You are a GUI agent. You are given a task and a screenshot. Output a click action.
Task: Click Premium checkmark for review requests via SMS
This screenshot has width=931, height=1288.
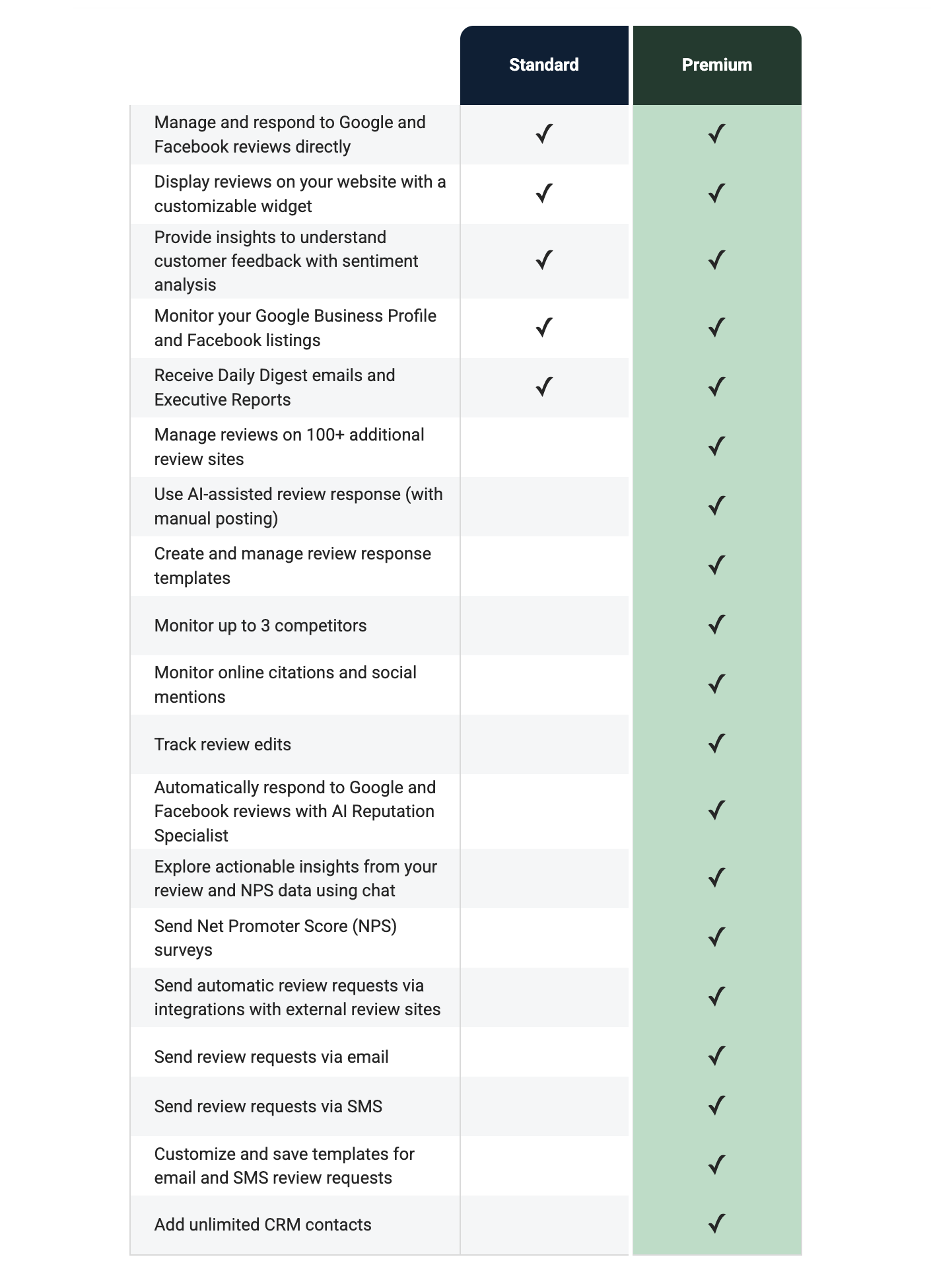pyautogui.click(x=716, y=1106)
